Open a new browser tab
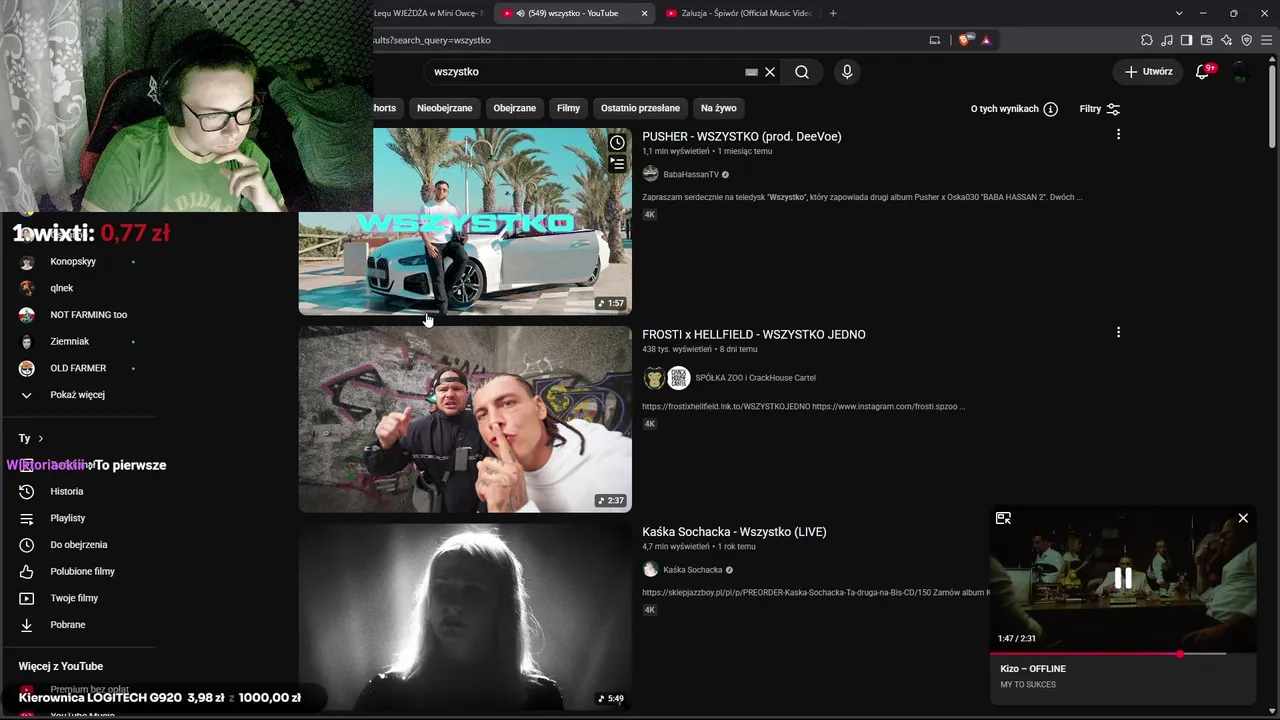 833,13
